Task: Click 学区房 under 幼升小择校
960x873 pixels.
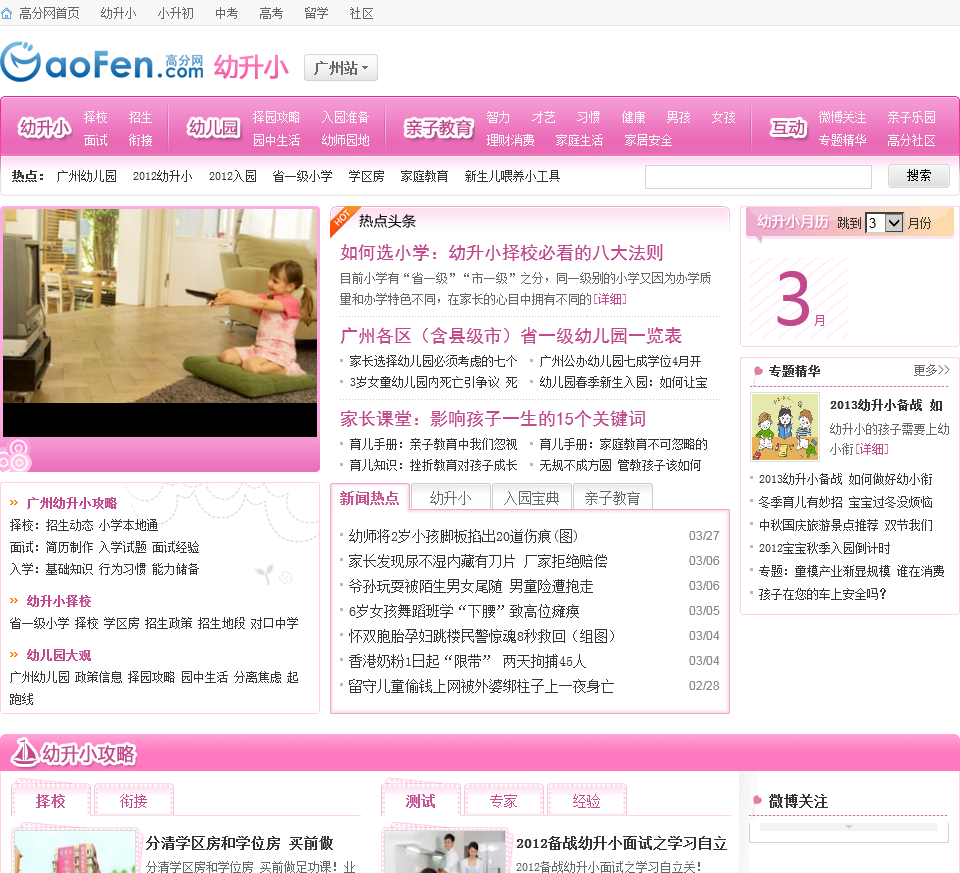Action: coord(121,623)
